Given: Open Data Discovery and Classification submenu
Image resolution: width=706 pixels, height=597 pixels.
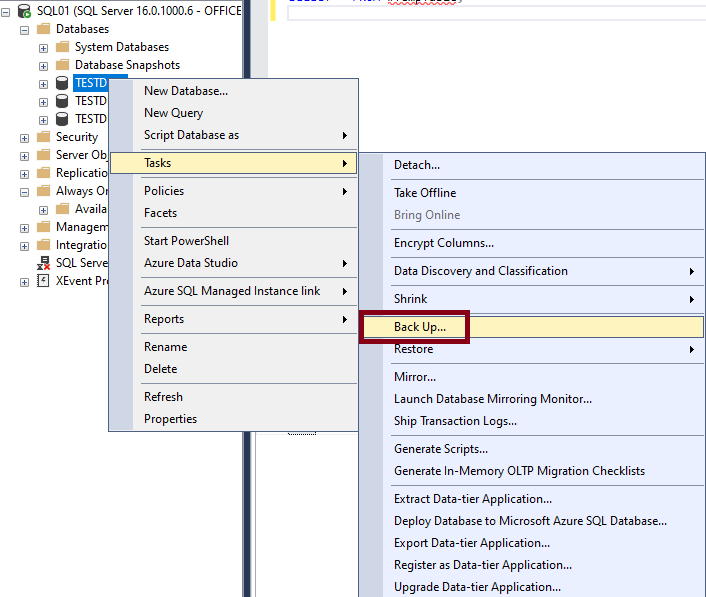Looking at the screenshot, I should 533,271.
